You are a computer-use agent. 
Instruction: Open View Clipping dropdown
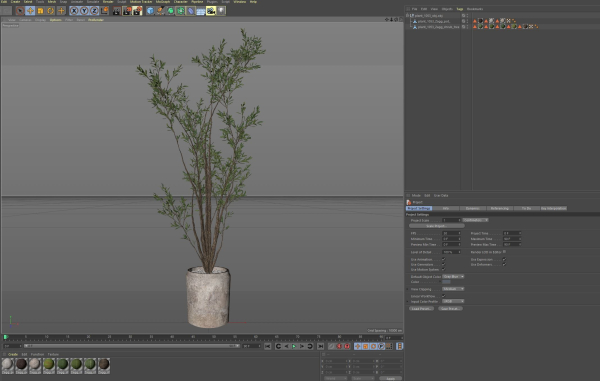point(453,289)
